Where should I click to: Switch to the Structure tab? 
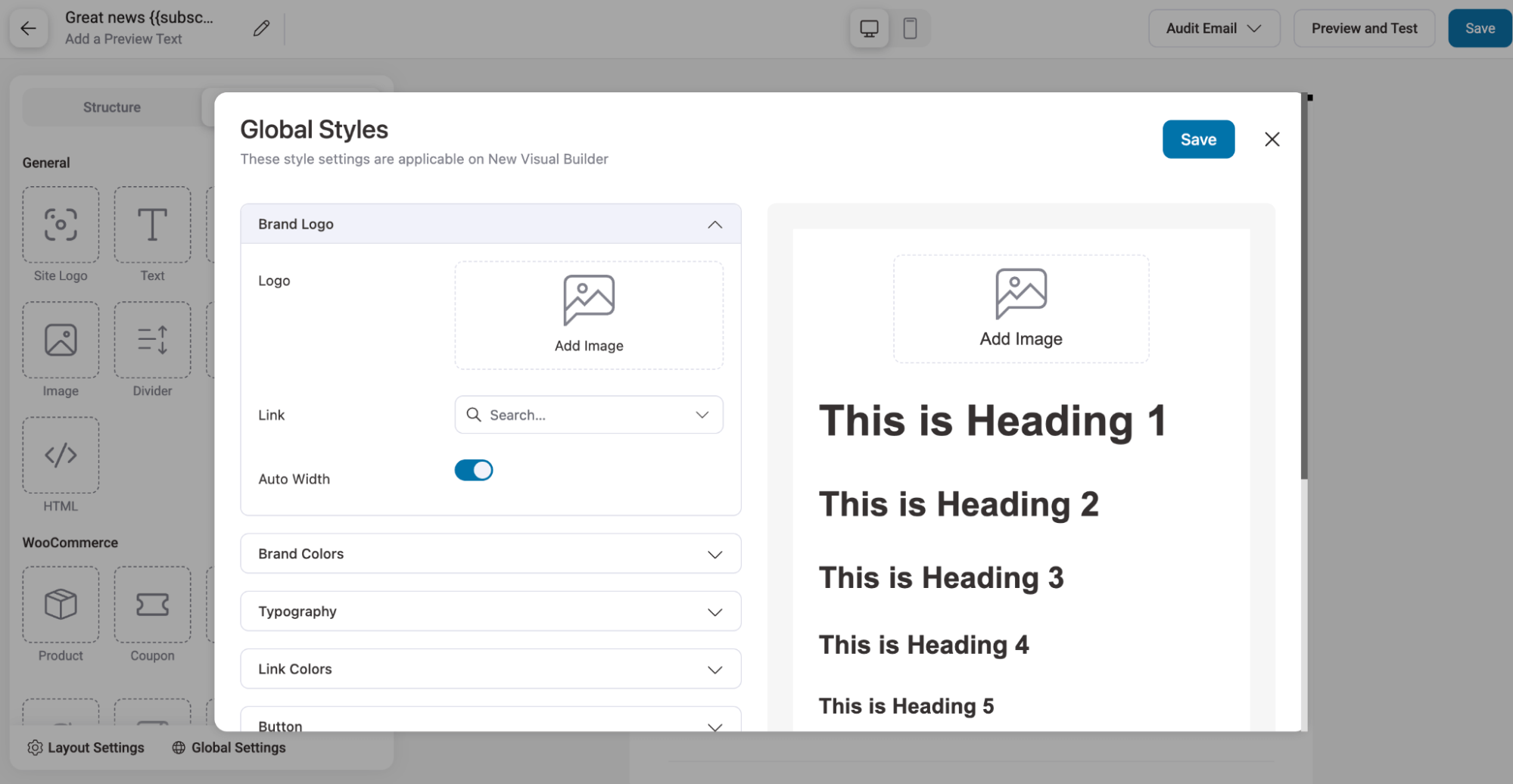112,107
